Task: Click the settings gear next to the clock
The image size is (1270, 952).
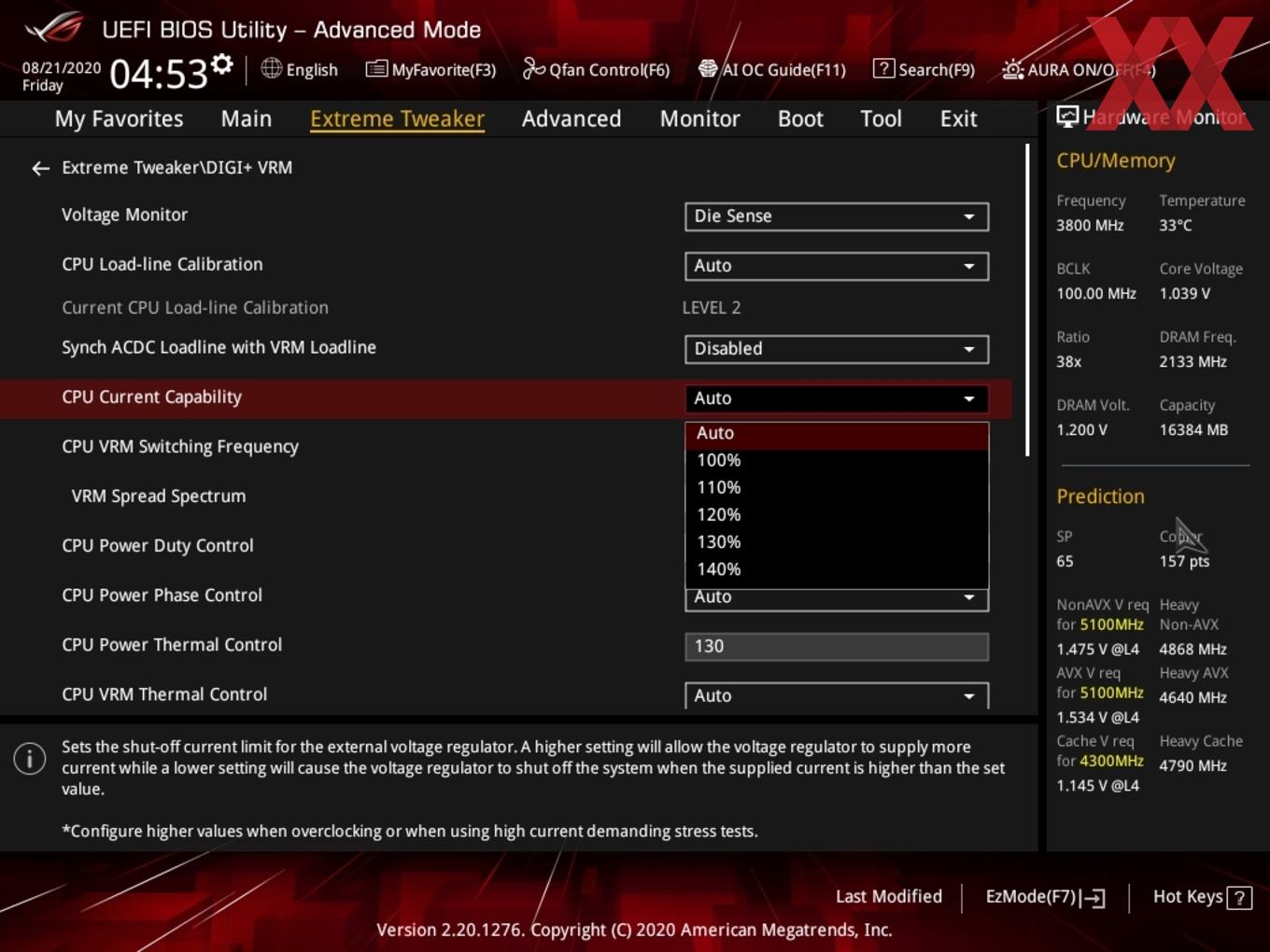Action: (x=222, y=63)
